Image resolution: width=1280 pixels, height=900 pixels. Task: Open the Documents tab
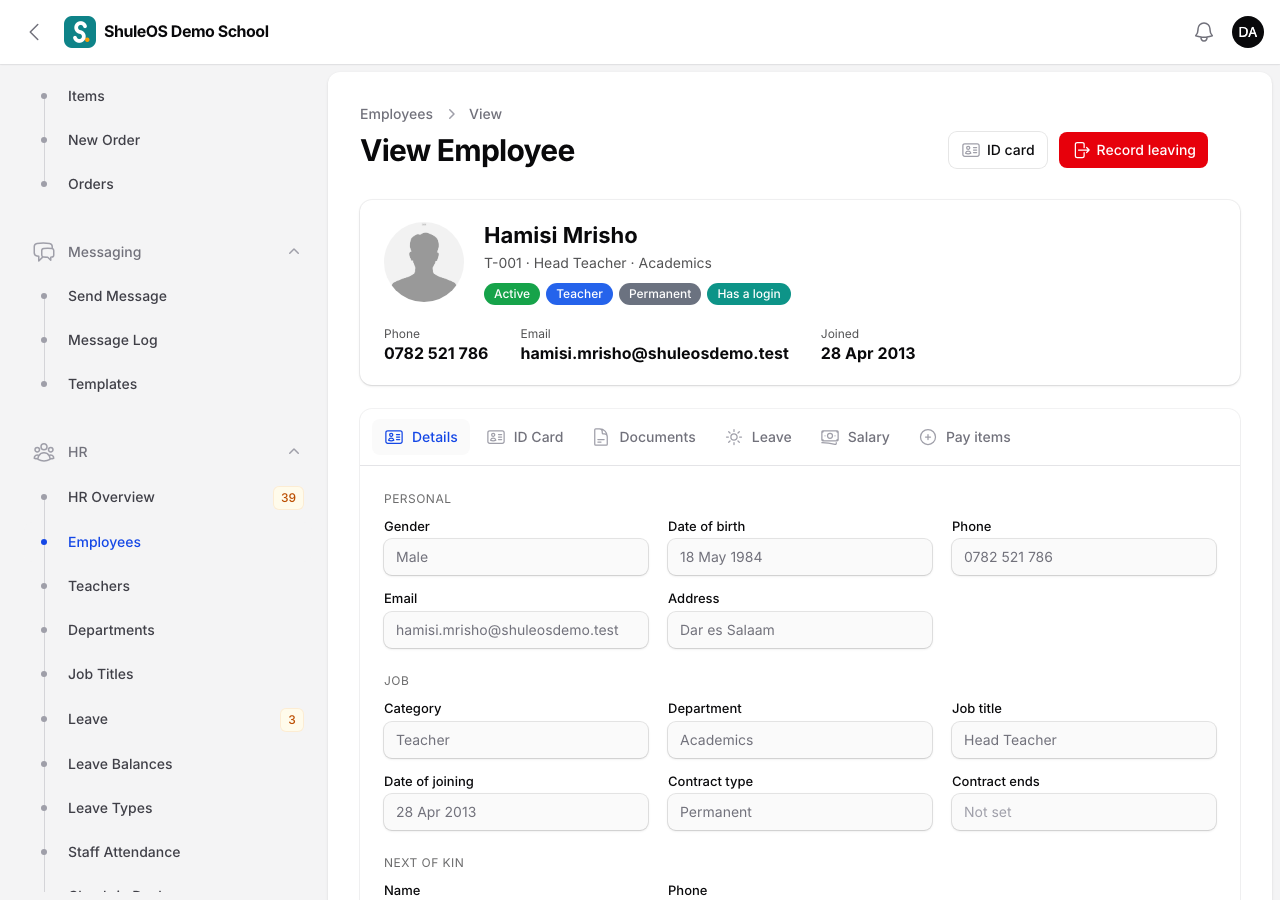[x=644, y=437]
